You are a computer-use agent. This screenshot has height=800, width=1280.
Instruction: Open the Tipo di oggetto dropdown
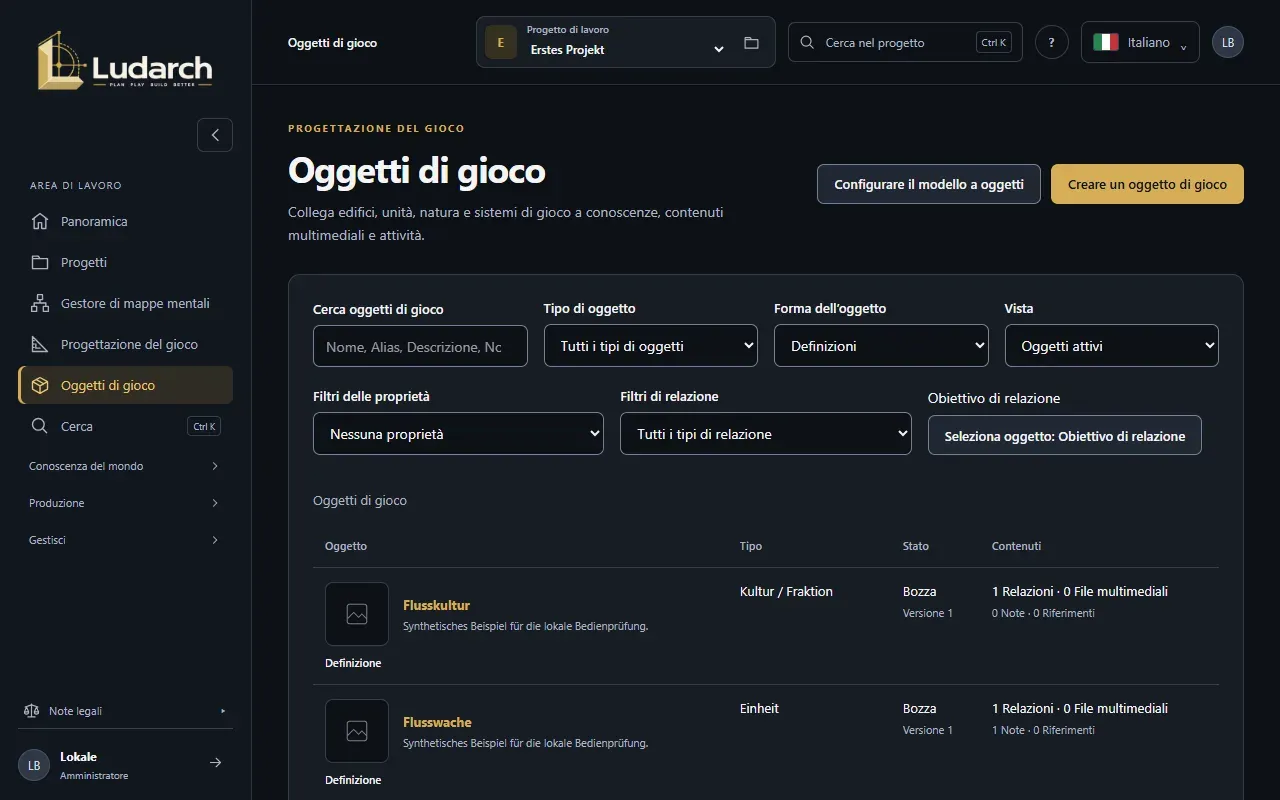[651, 346]
